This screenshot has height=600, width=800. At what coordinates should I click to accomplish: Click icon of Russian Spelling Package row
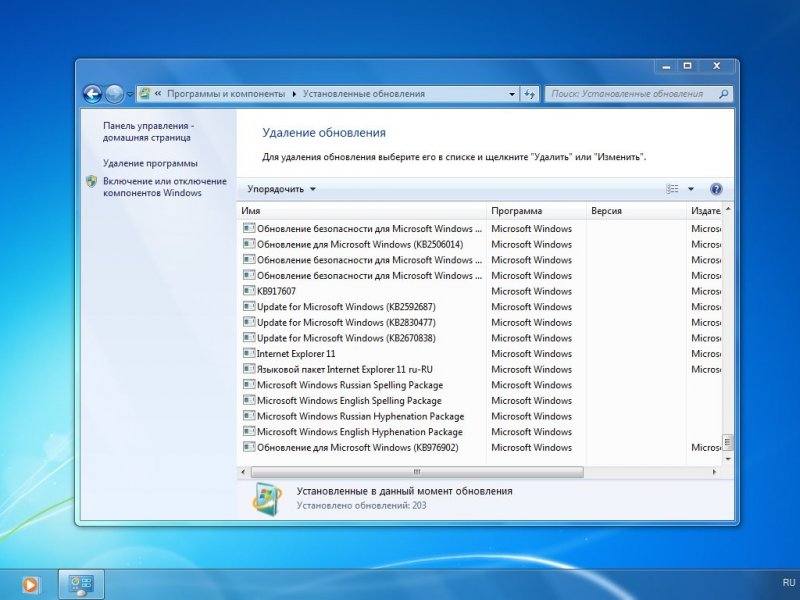click(249, 385)
